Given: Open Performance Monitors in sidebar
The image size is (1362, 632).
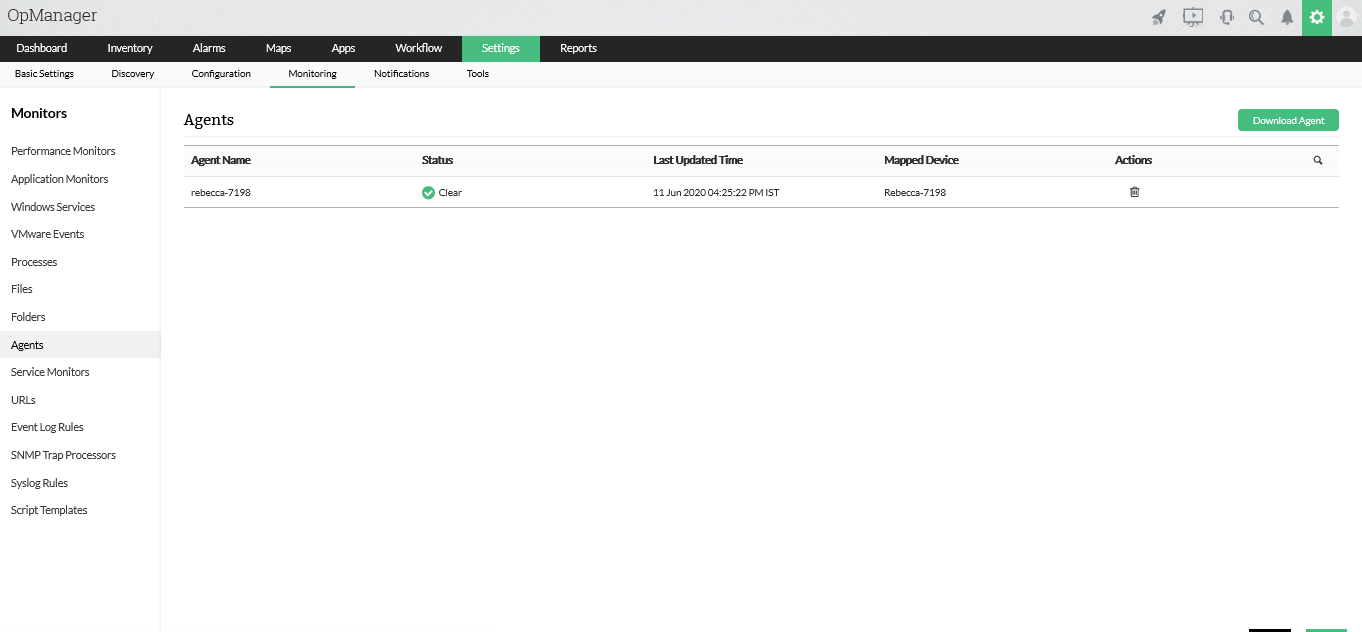Looking at the screenshot, I should [63, 151].
